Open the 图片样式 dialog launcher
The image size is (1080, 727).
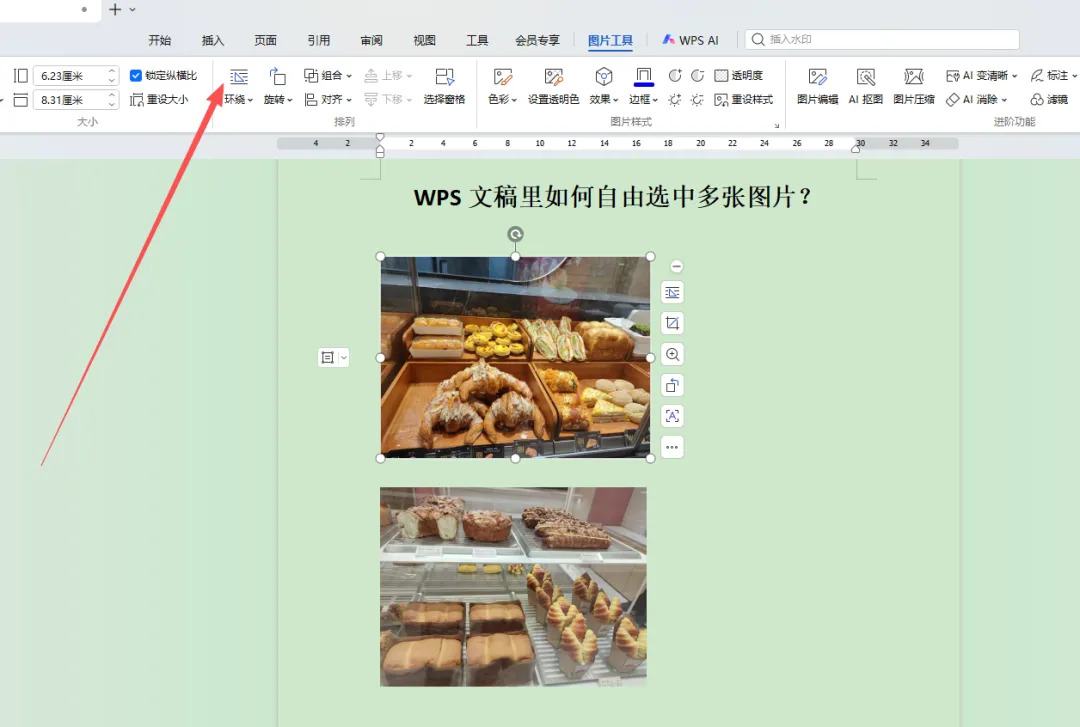pos(777,125)
